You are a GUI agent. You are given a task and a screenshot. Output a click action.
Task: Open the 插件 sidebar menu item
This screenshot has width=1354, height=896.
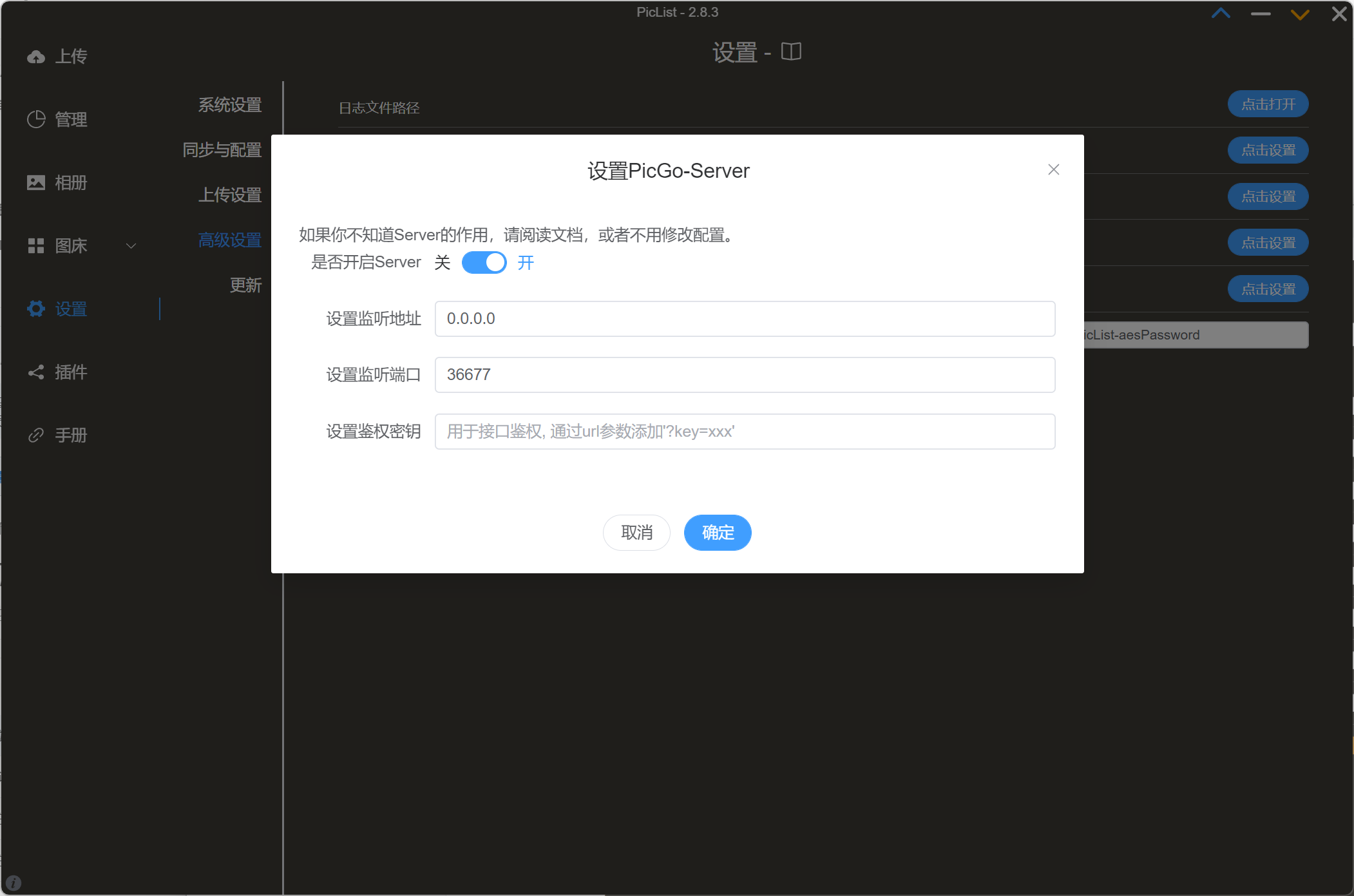[x=71, y=372]
